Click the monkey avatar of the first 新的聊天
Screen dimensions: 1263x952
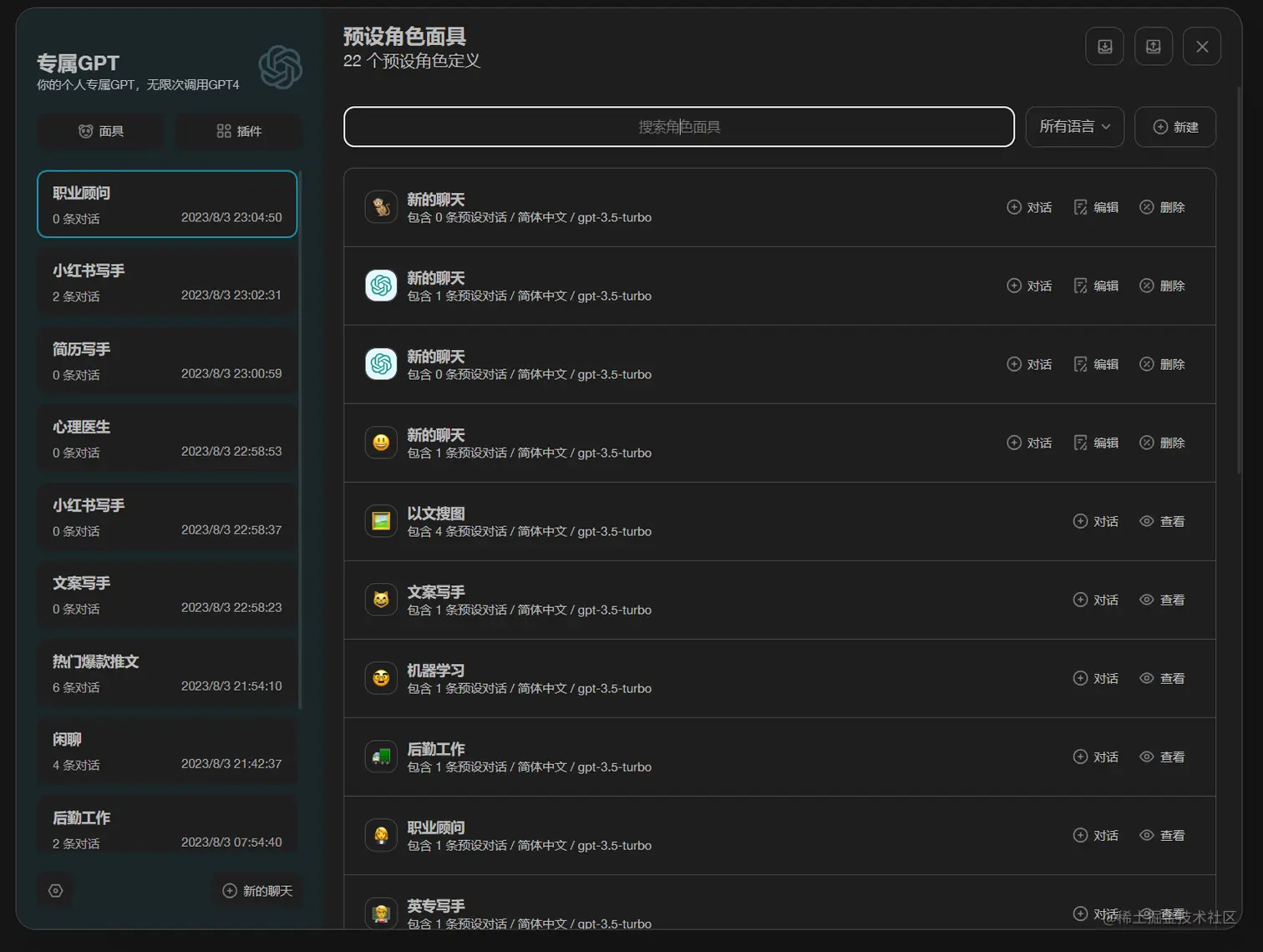click(x=381, y=206)
